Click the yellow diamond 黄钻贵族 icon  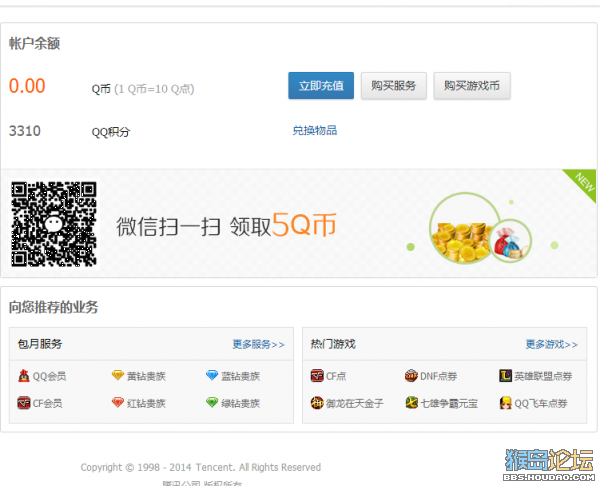(117, 375)
